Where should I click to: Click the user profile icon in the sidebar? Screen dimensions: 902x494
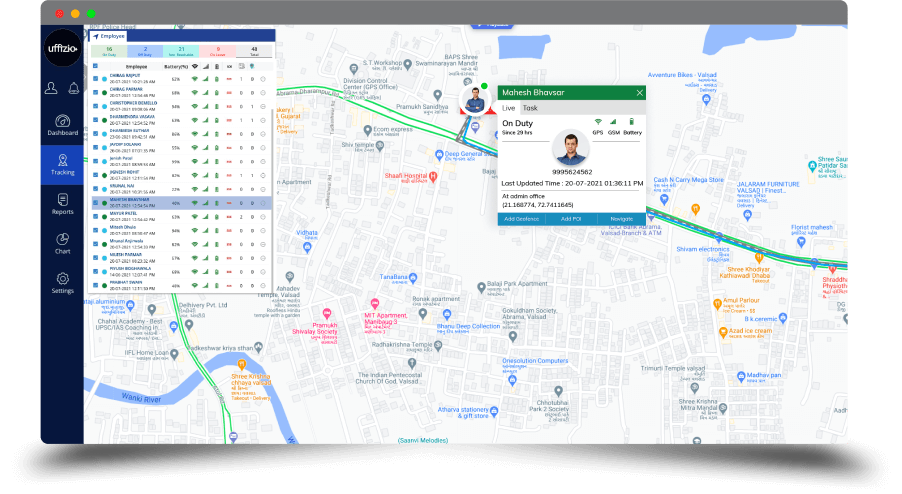point(51,88)
